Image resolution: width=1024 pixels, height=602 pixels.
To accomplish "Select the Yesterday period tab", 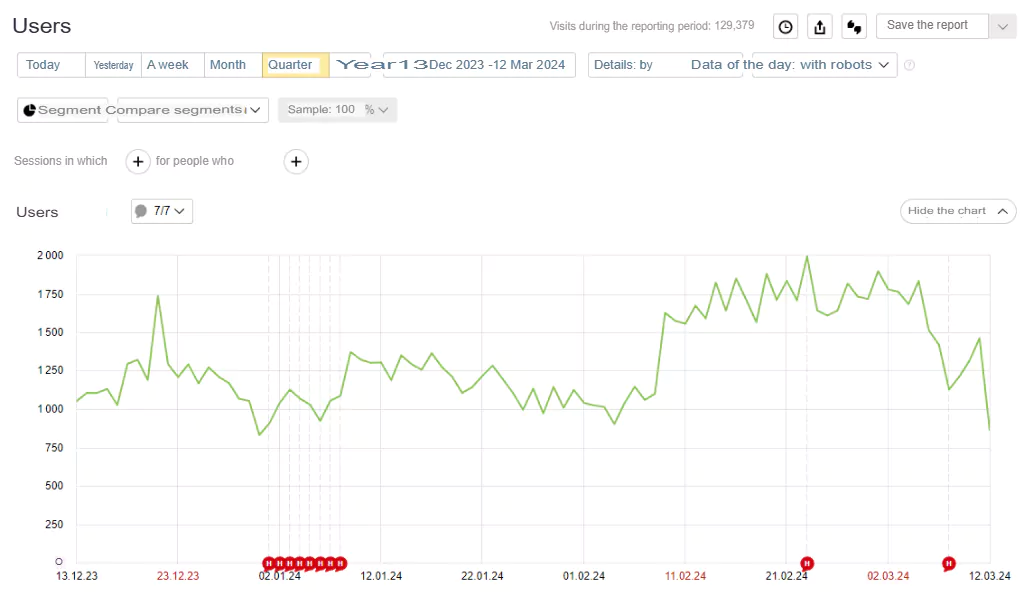I will coord(113,65).
